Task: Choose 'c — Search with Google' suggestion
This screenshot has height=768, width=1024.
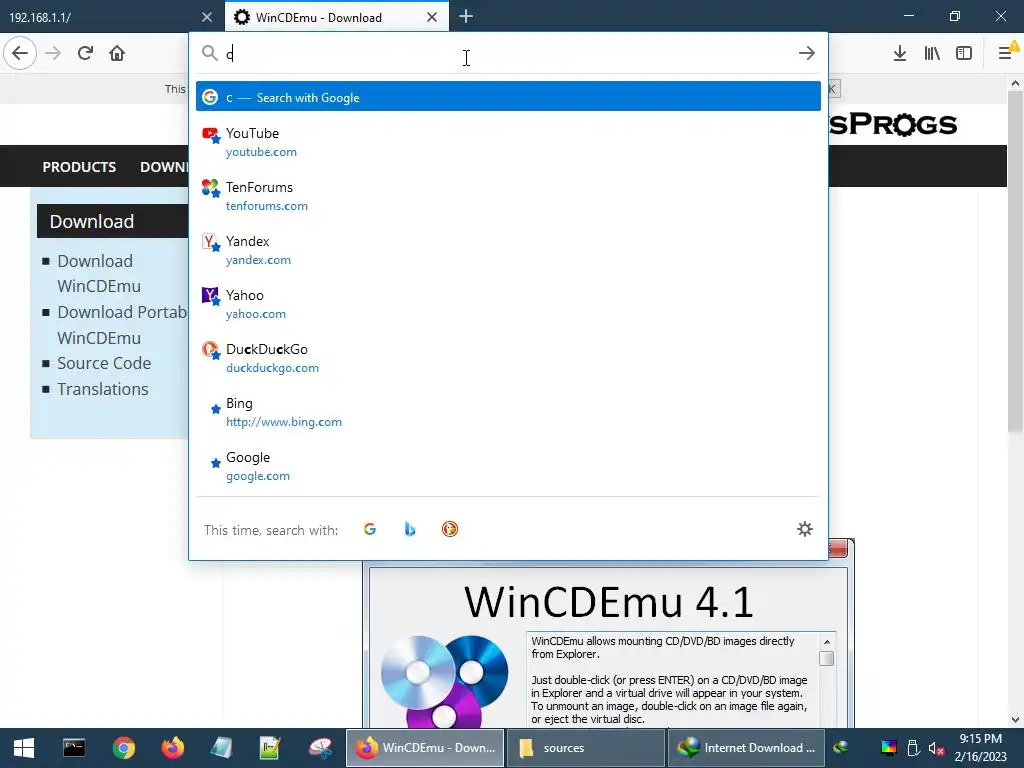Action: pyautogui.click(x=508, y=97)
